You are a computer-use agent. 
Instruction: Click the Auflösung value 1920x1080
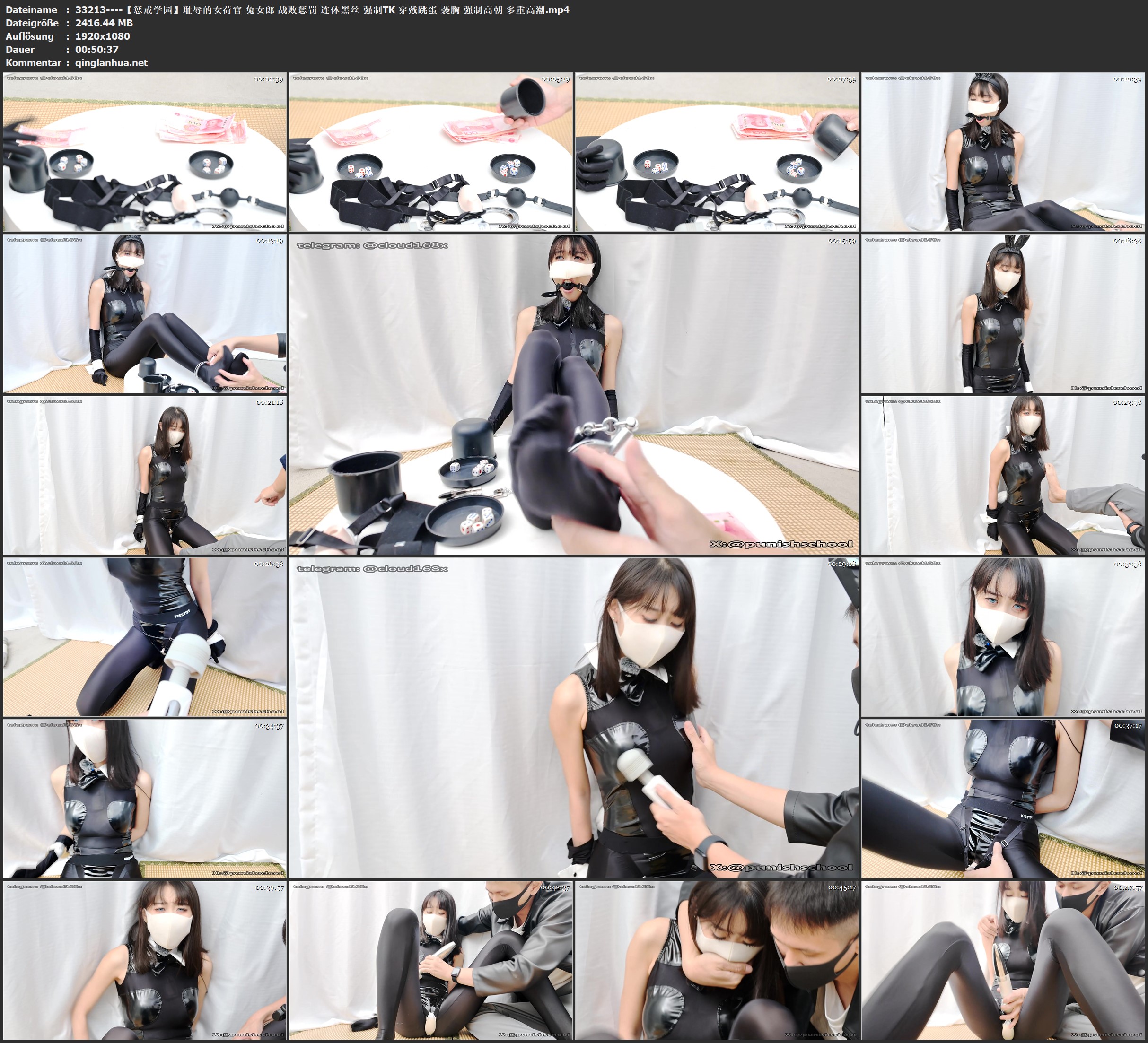coord(103,36)
